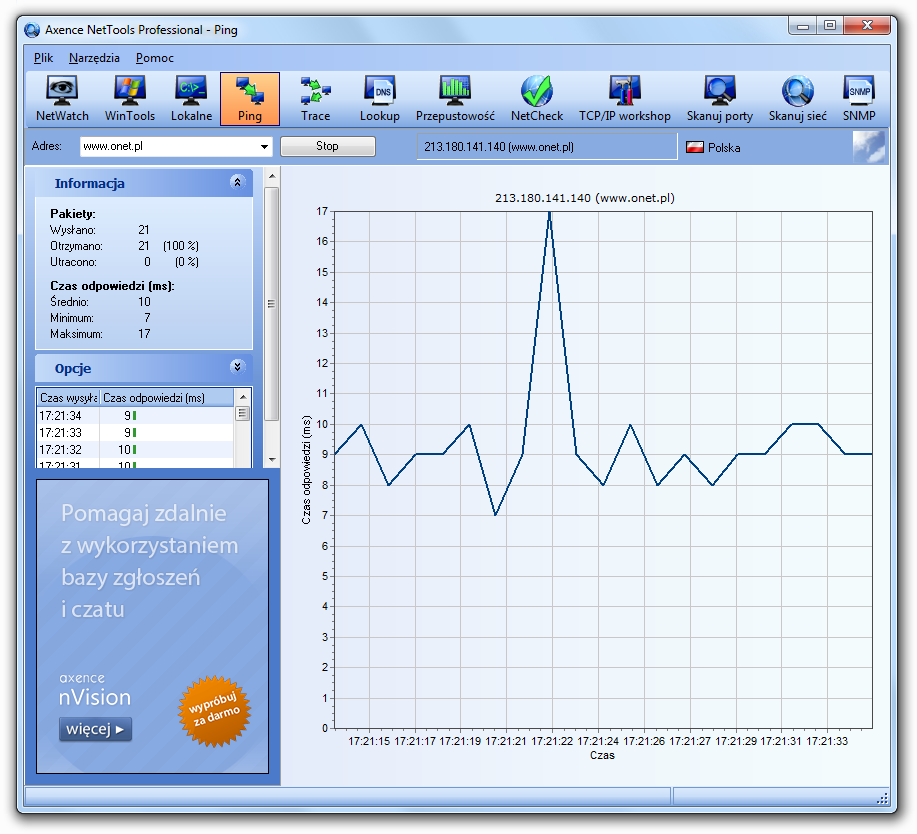The width and height of the screenshot is (917, 834).
Task: Select the 17:21:32 ping result row
Action: pos(136,450)
